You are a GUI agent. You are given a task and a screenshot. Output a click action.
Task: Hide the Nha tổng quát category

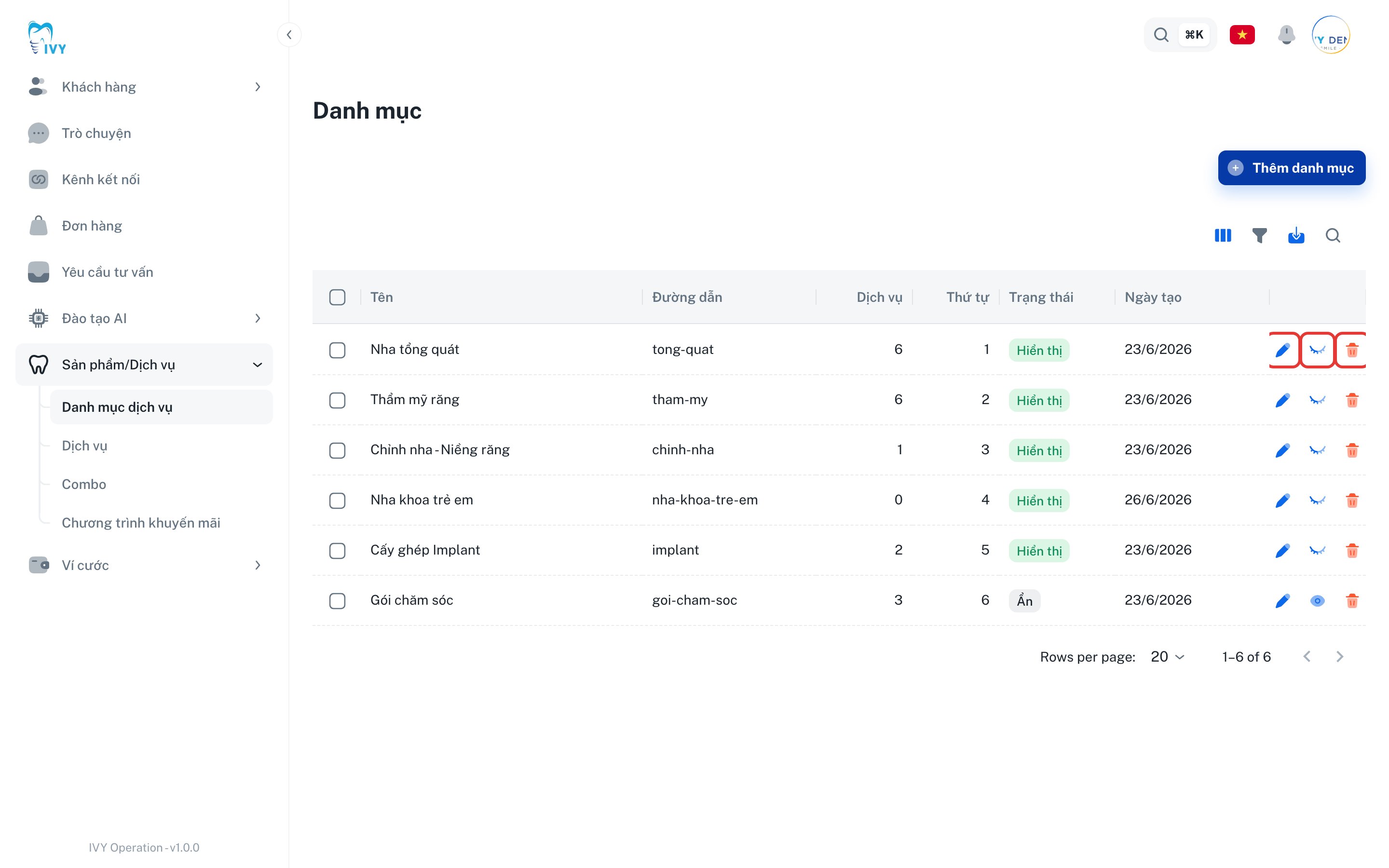pyautogui.click(x=1317, y=350)
